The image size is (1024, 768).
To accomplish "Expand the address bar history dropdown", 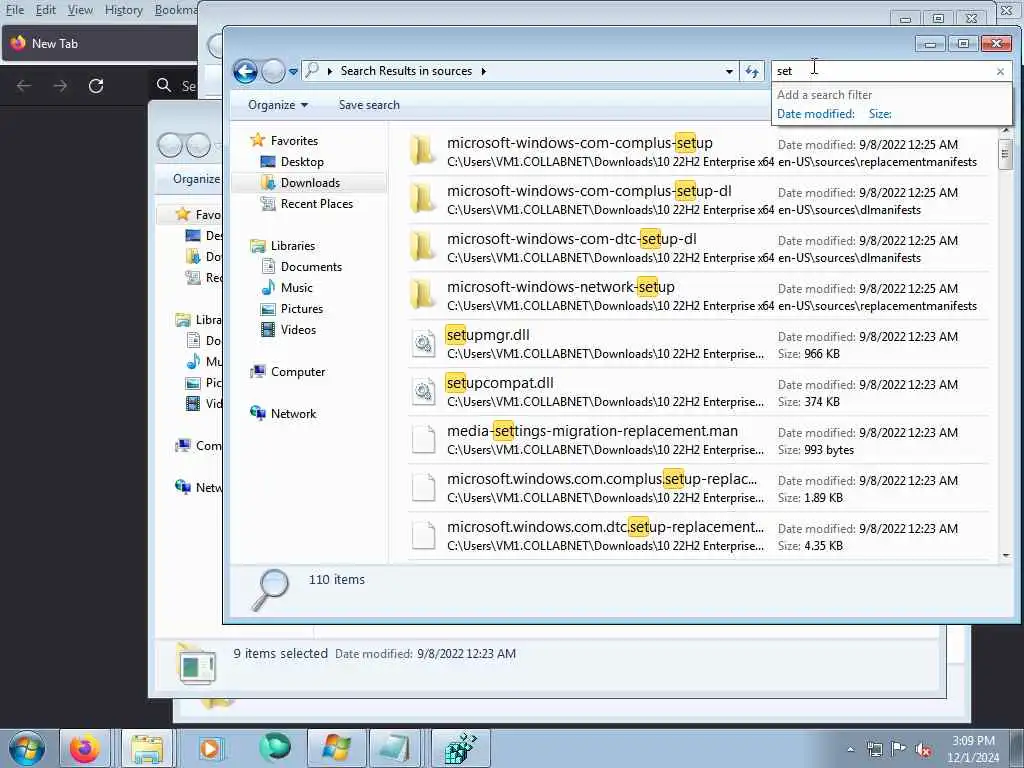I will tap(729, 71).
